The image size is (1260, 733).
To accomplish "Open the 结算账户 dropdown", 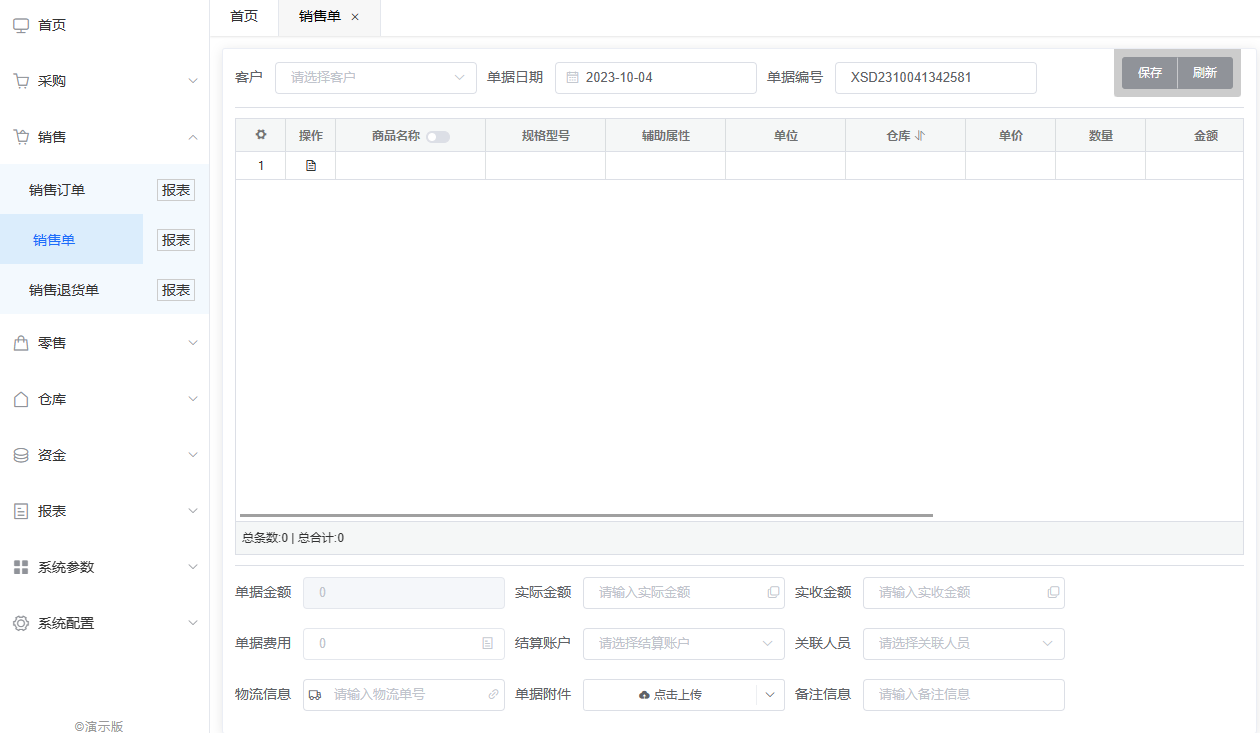I will [x=683, y=644].
